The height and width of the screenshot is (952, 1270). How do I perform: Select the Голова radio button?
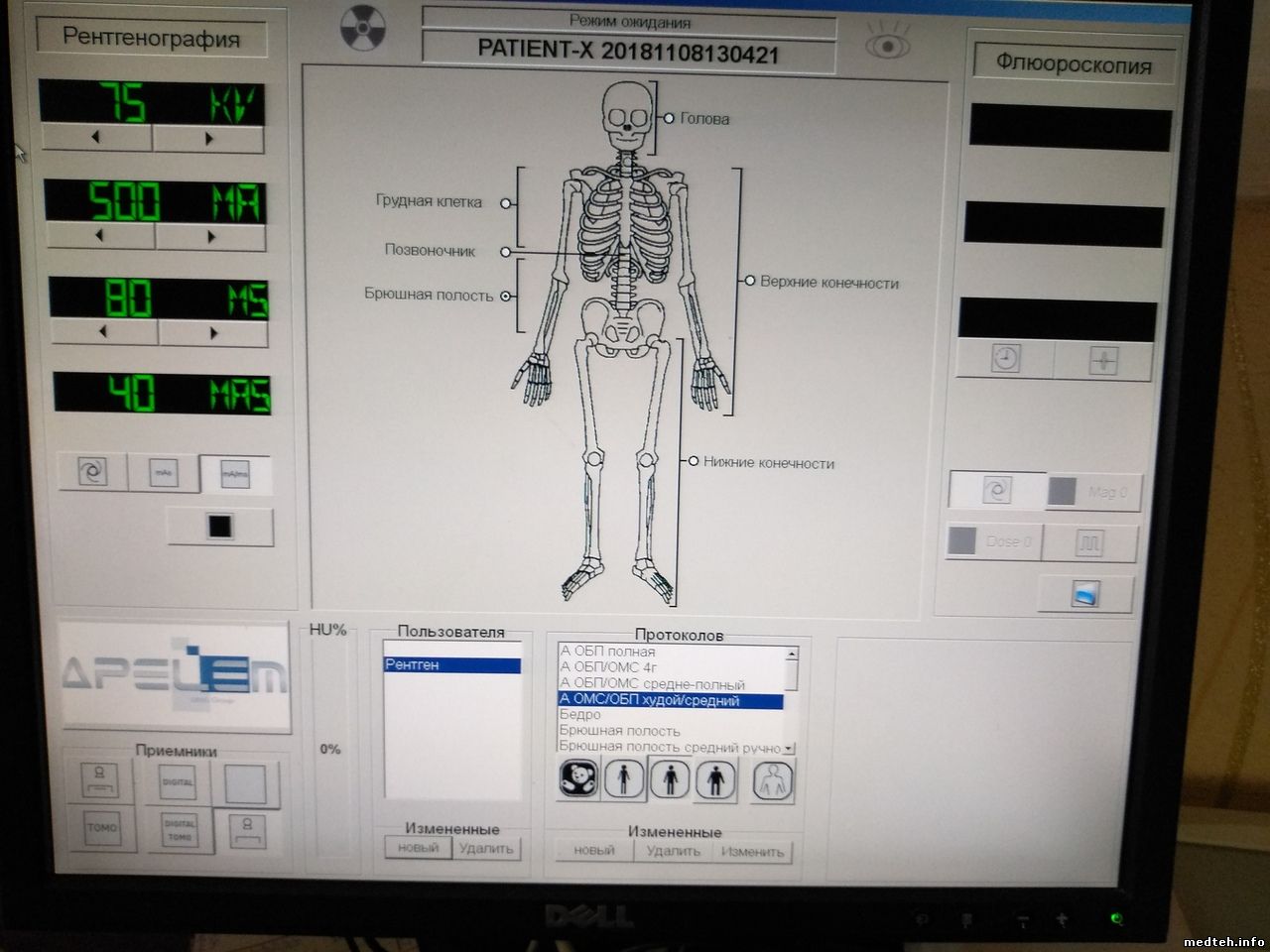669,118
